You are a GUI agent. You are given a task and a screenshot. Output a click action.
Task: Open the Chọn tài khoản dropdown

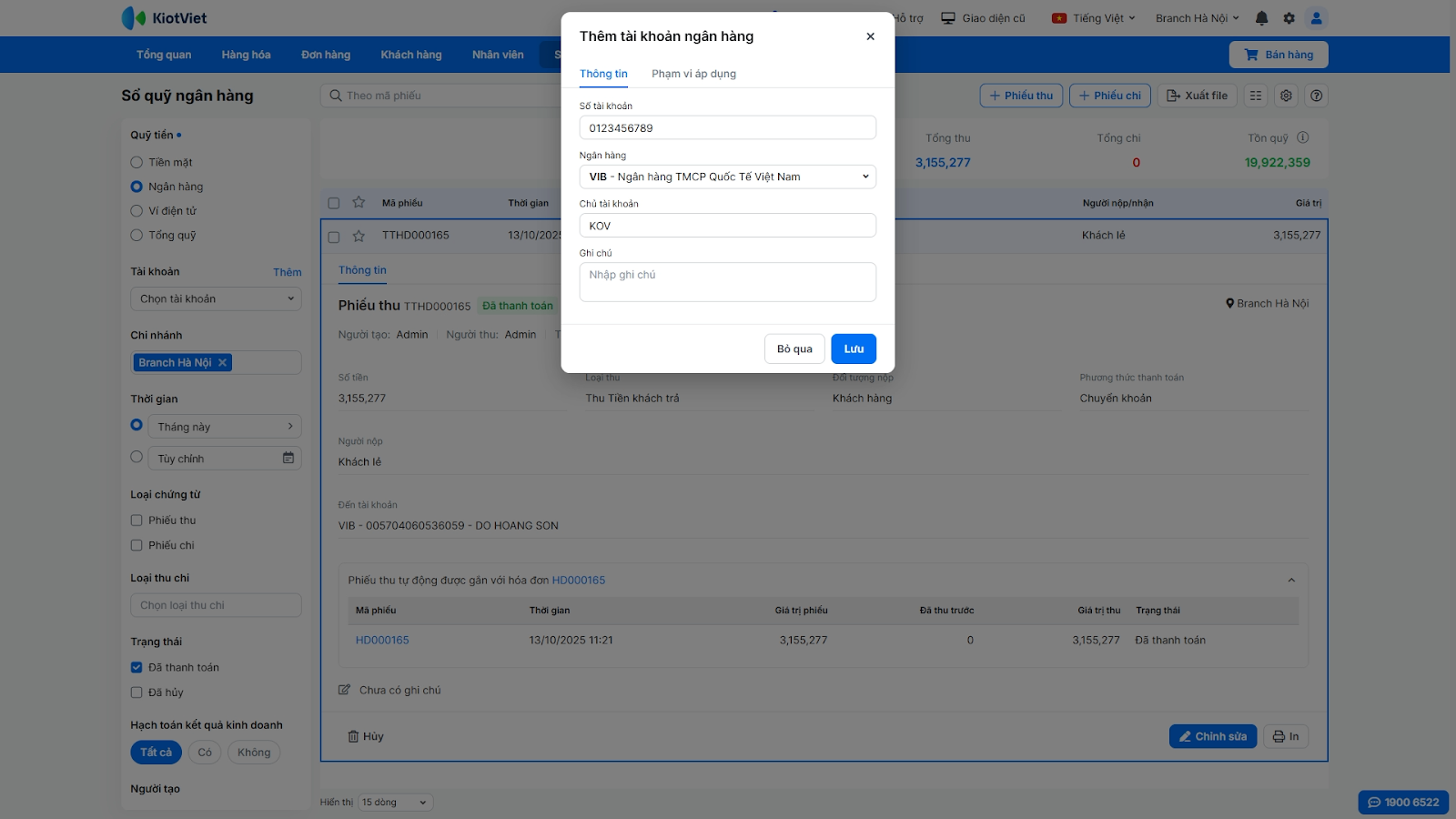(216, 298)
